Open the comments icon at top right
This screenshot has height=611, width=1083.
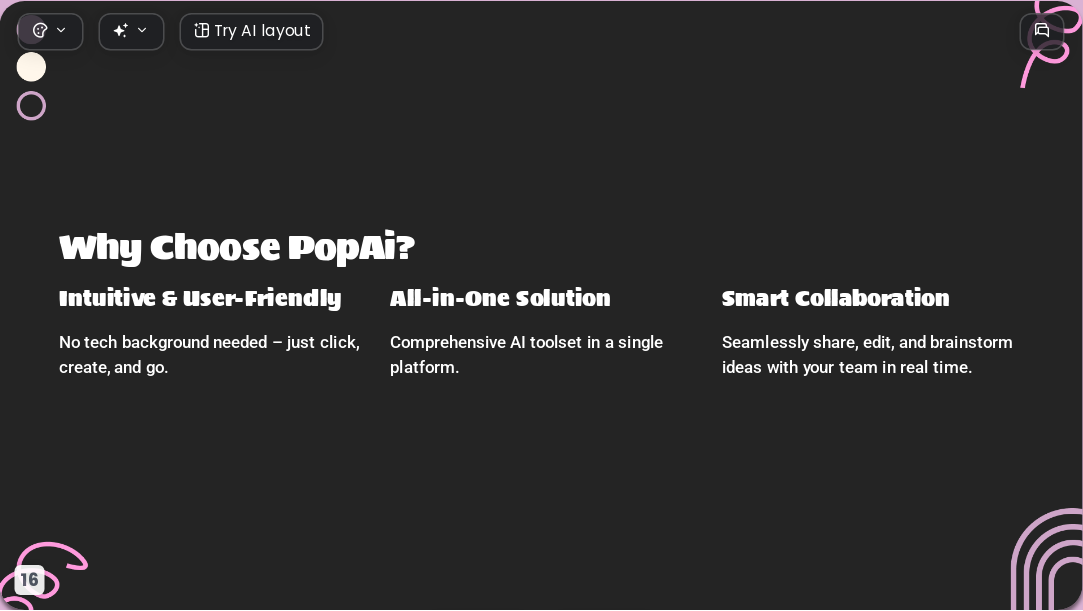[1042, 31]
